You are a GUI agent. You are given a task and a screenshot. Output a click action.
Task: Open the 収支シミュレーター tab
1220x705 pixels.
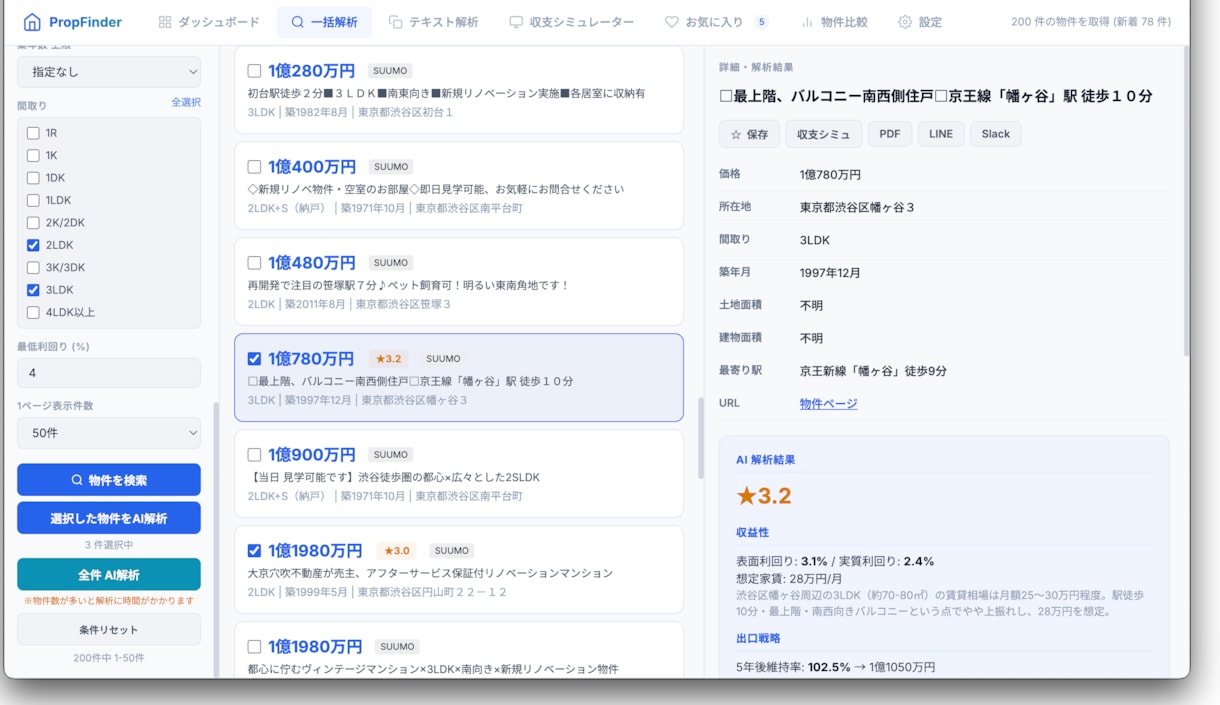click(571, 22)
